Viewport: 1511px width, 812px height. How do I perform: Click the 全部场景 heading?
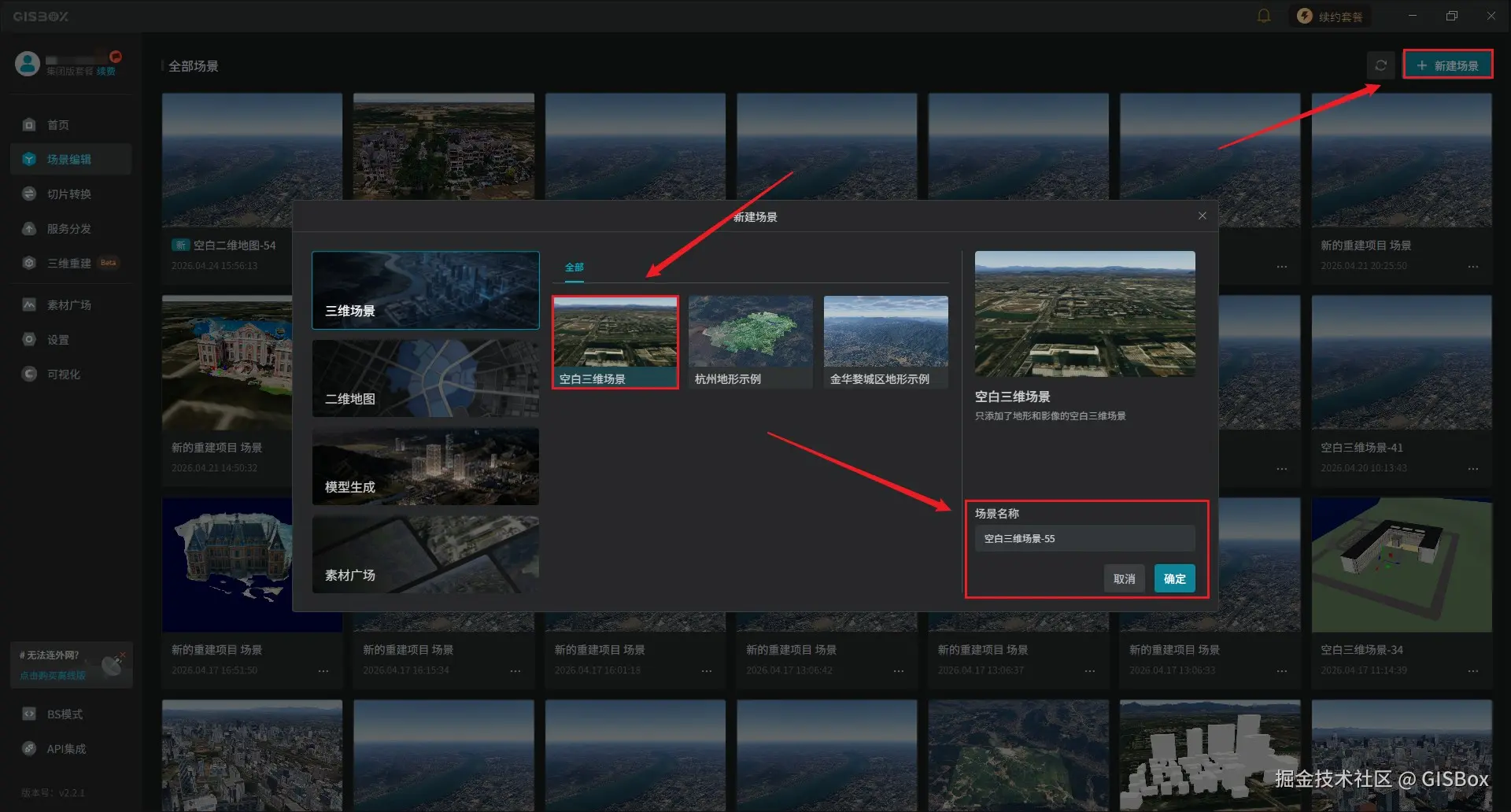pos(194,66)
